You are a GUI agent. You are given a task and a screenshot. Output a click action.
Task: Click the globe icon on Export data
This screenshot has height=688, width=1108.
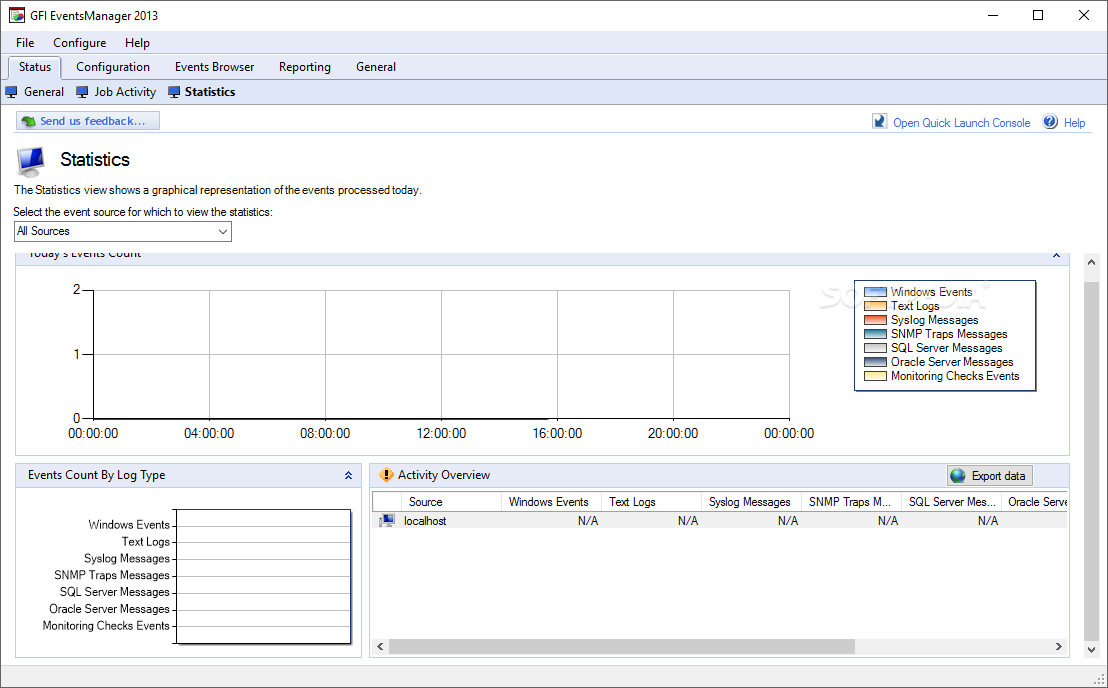pos(957,475)
